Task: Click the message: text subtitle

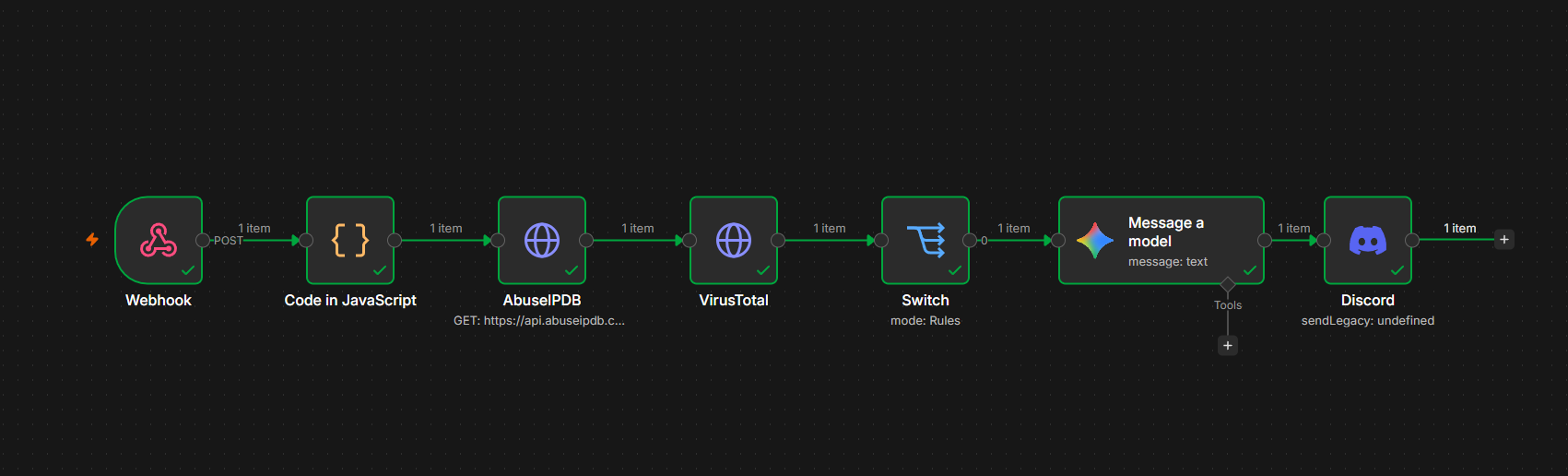Action: click(1168, 262)
